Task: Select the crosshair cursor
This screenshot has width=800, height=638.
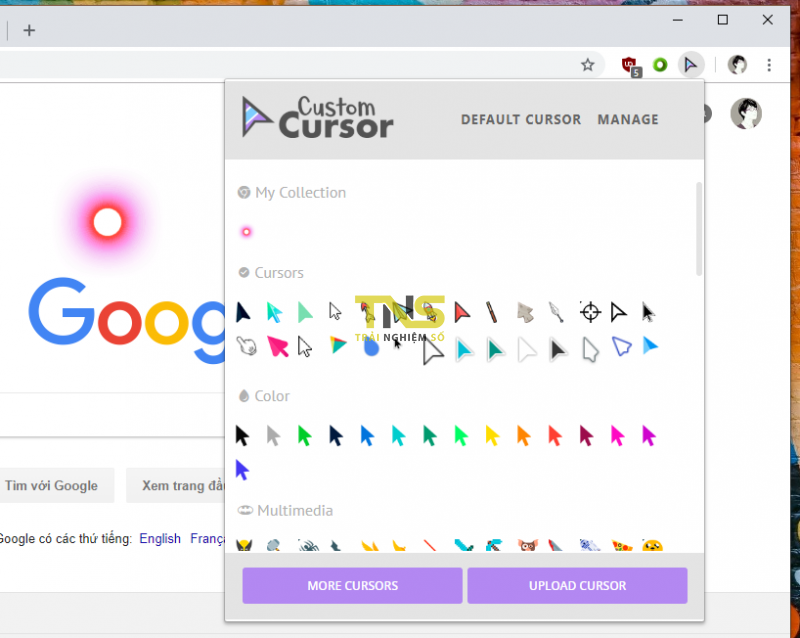Action: [589, 312]
